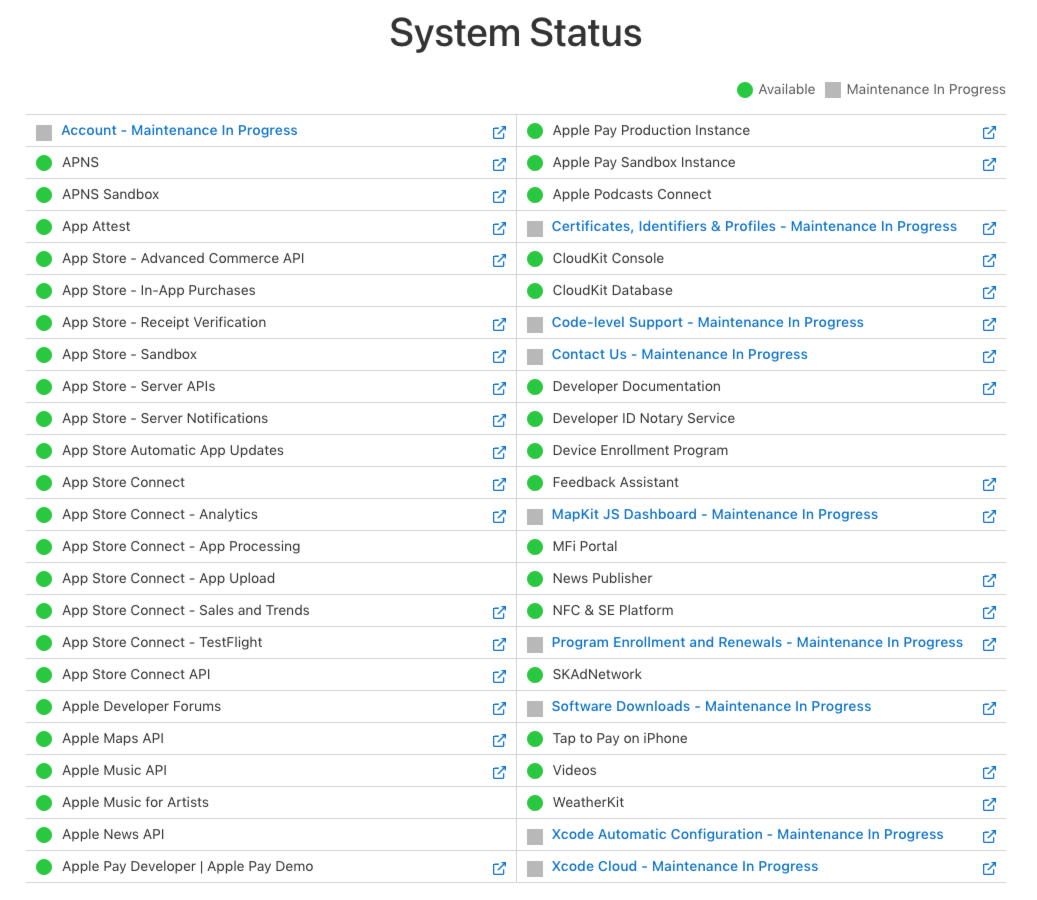Click the System Status heading
The image size is (1037, 900).
[516, 32]
